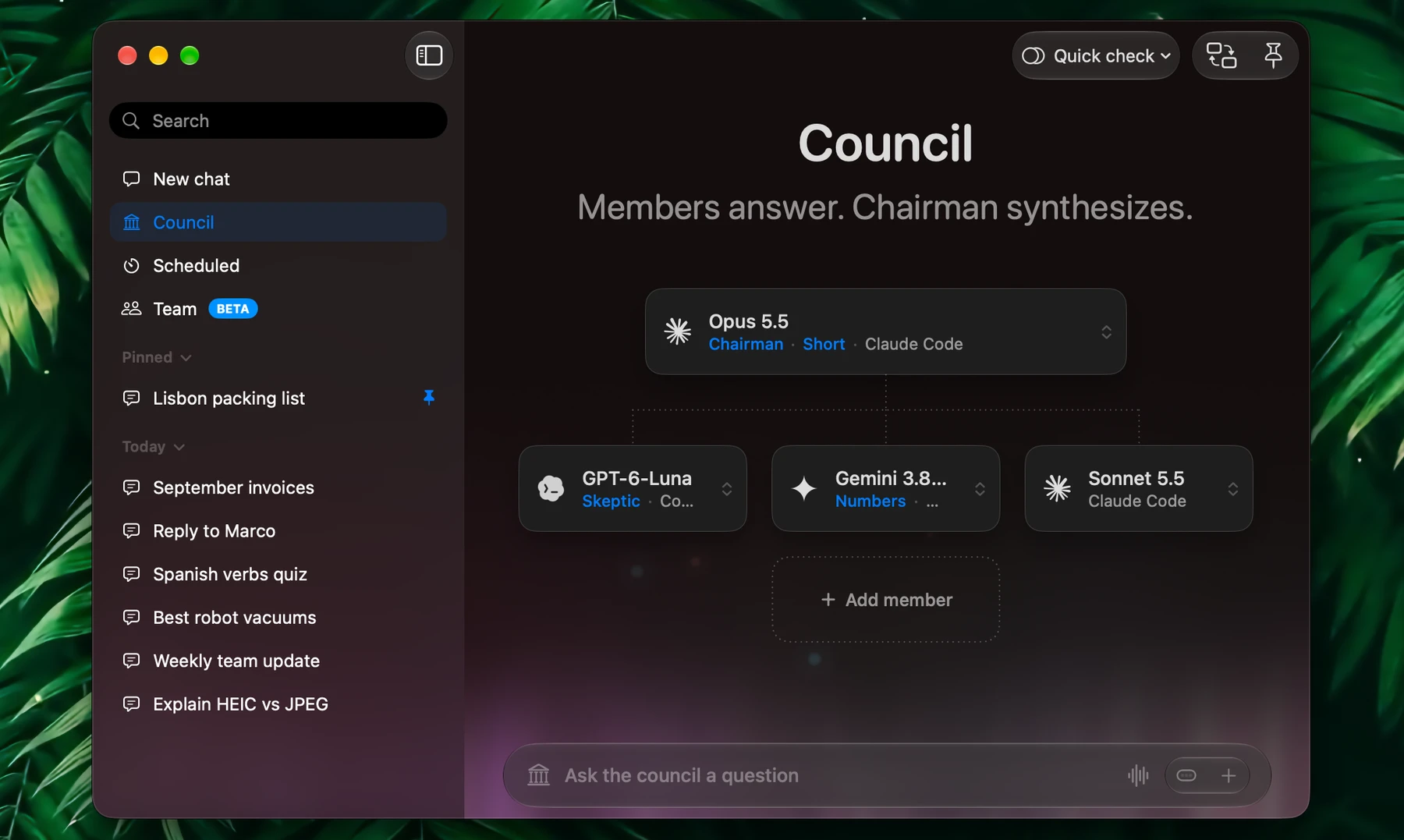Click the plus icon in the question bar
Viewport: 1404px width, 840px height.
click(x=1228, y=775)
